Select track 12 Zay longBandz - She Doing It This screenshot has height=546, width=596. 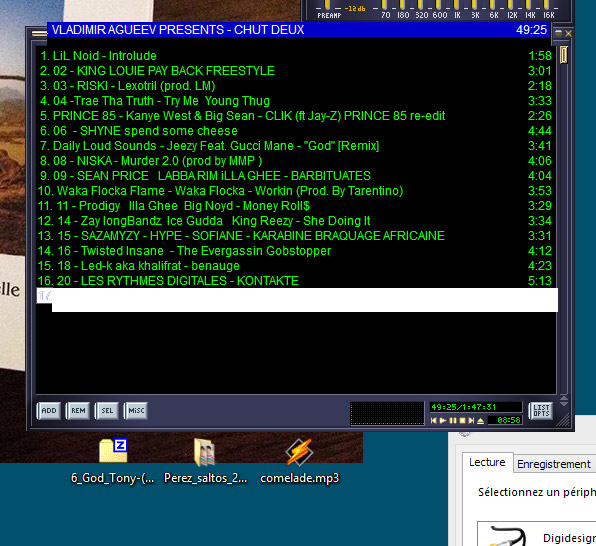click(296, 221)
